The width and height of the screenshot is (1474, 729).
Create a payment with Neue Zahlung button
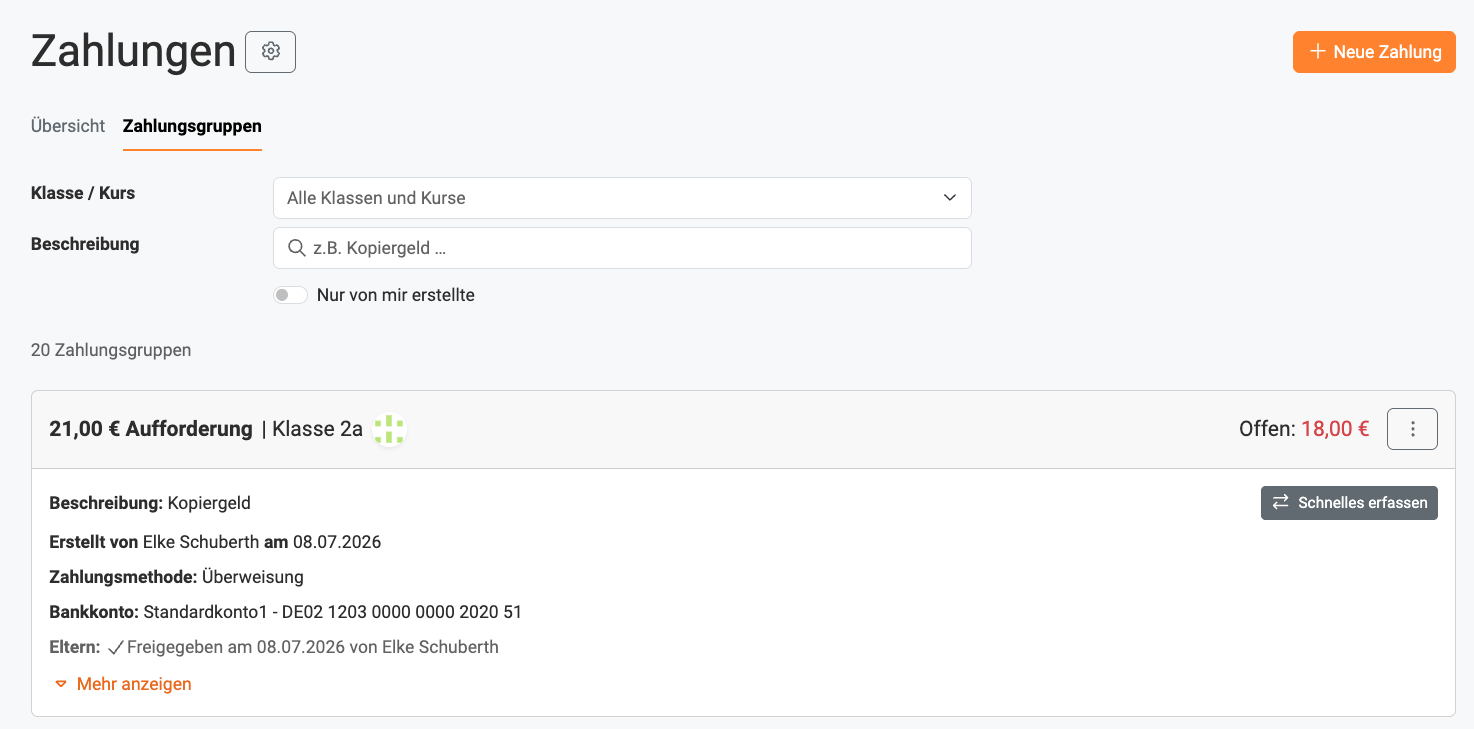[1374, 52]
